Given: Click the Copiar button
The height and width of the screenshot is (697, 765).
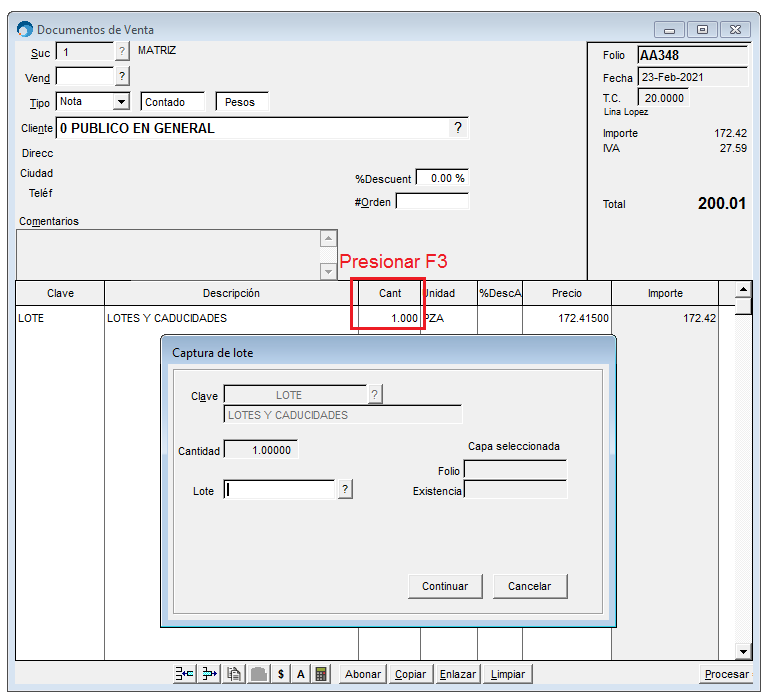Looking at the screenshot, I should [x=410, y=674].
